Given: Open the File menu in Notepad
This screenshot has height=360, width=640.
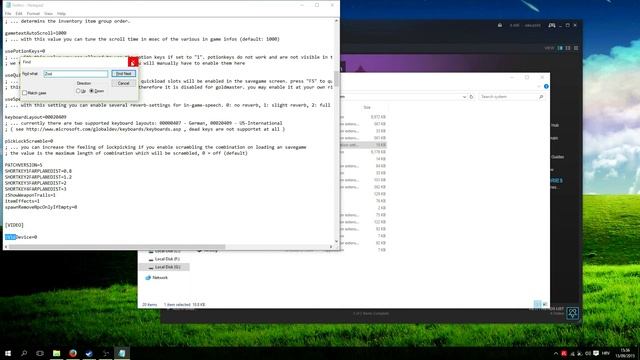Looking at the screenshot, I should point(8,13).
